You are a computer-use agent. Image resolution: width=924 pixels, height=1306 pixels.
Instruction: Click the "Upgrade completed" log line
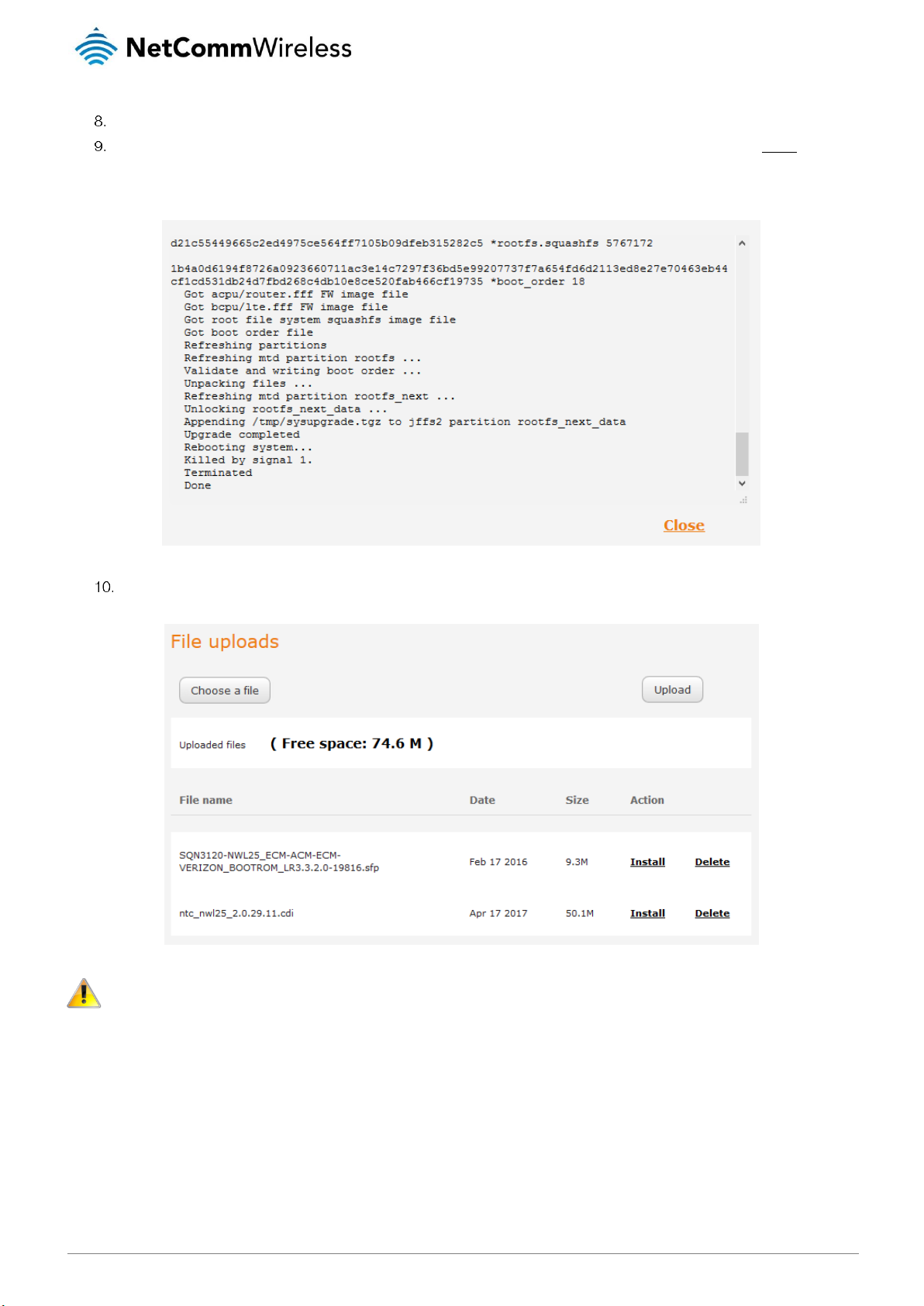click(x=241, y=435)
